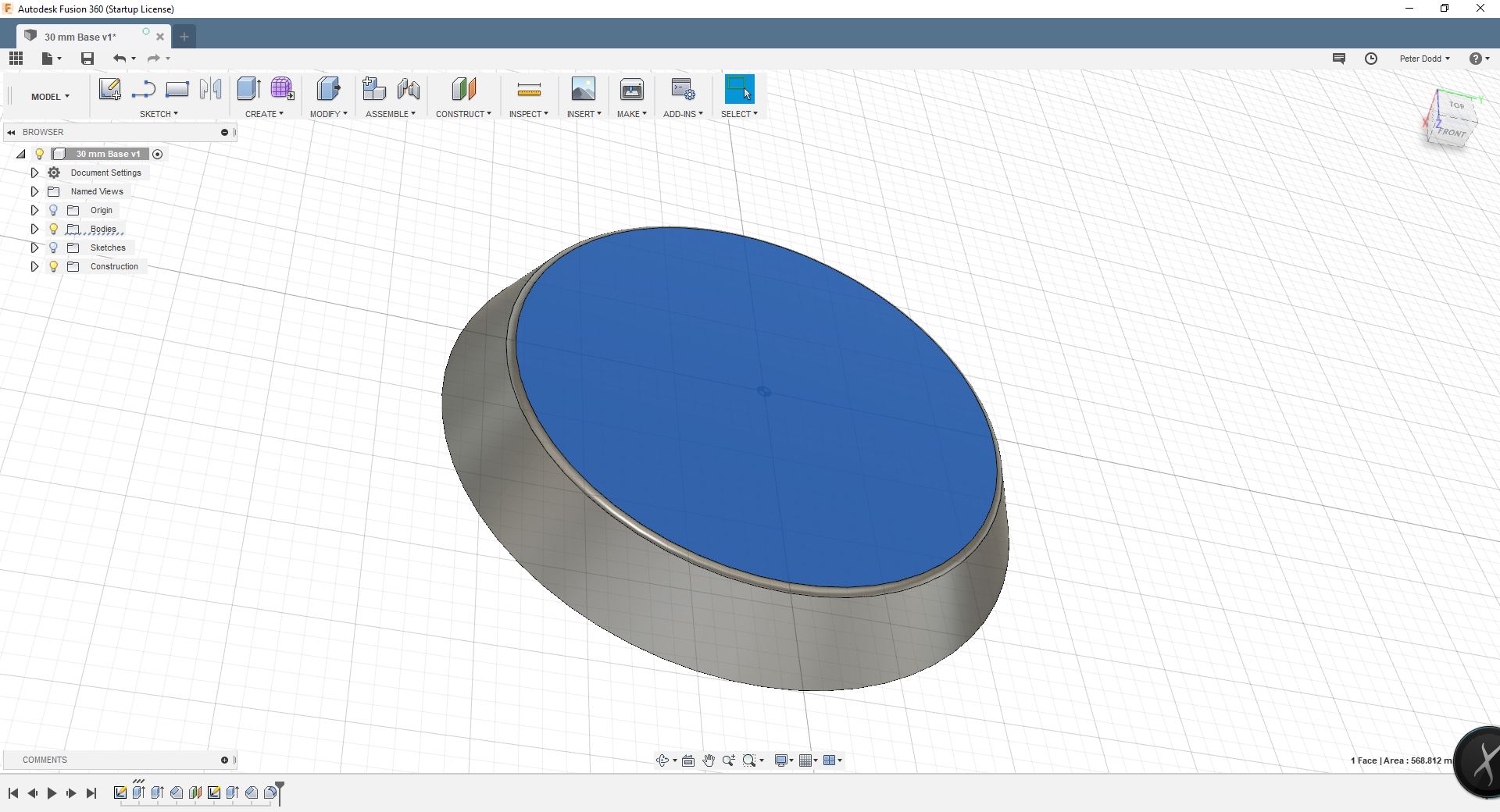The image size is (1500, 812).
Task: Expand the Origin tree node
Action: 34,210
